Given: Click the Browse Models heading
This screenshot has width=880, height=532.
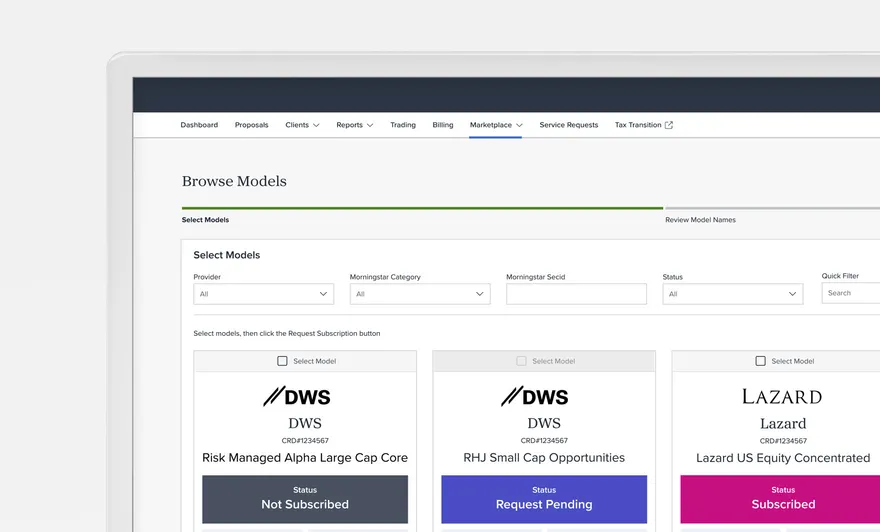Looking at the screenshot, I should [x=234, y=181].
